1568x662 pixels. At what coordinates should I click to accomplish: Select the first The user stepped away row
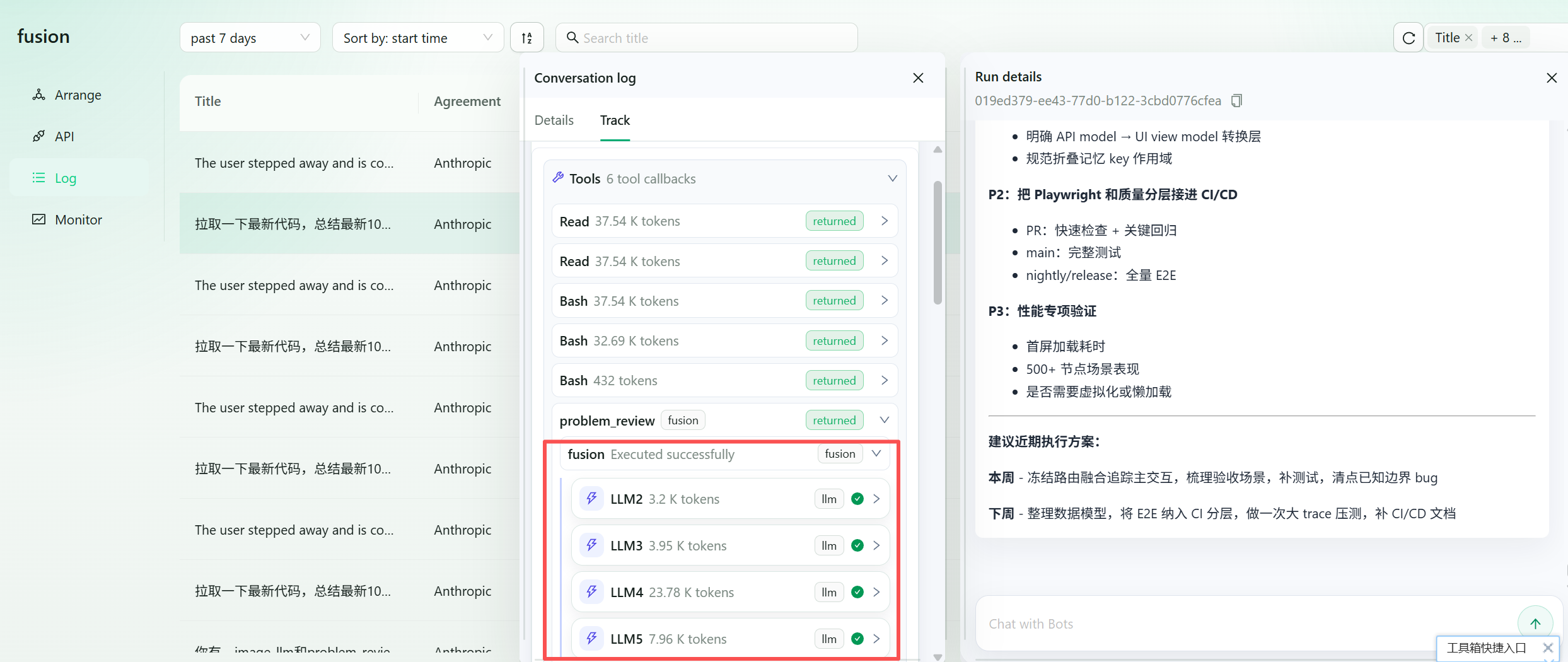click(x=349, y=163)
